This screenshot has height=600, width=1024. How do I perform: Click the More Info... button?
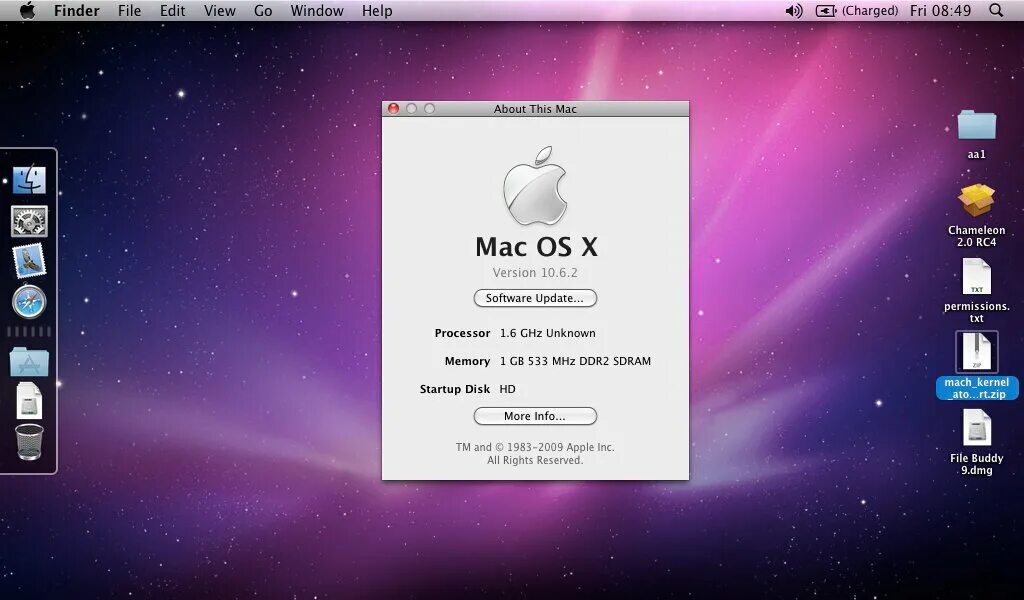[x=535, y=416]
